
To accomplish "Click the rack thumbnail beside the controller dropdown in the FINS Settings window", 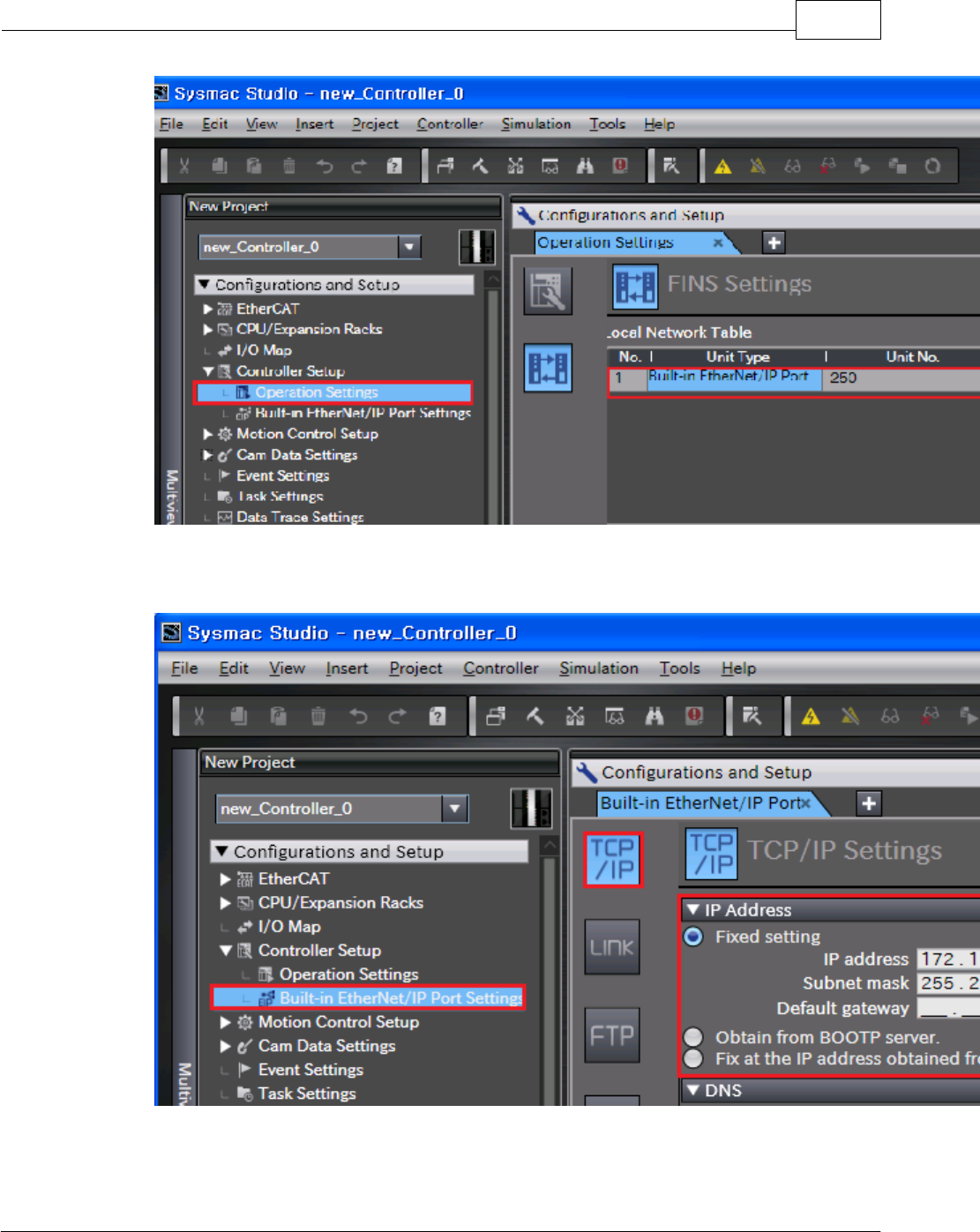I will [476, 247].
